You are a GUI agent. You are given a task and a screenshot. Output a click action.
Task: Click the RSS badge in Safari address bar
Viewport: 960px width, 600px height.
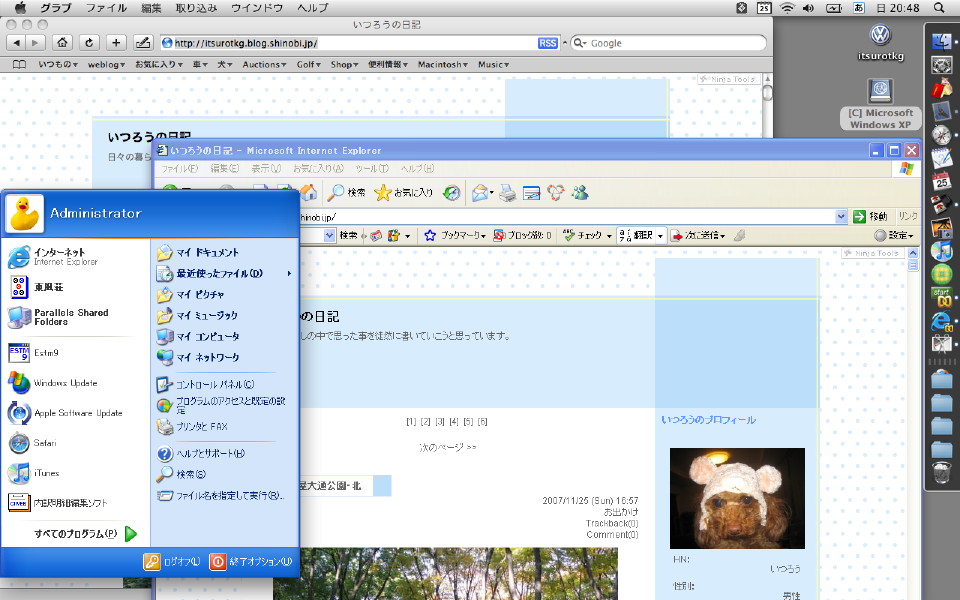click(547, 43)
